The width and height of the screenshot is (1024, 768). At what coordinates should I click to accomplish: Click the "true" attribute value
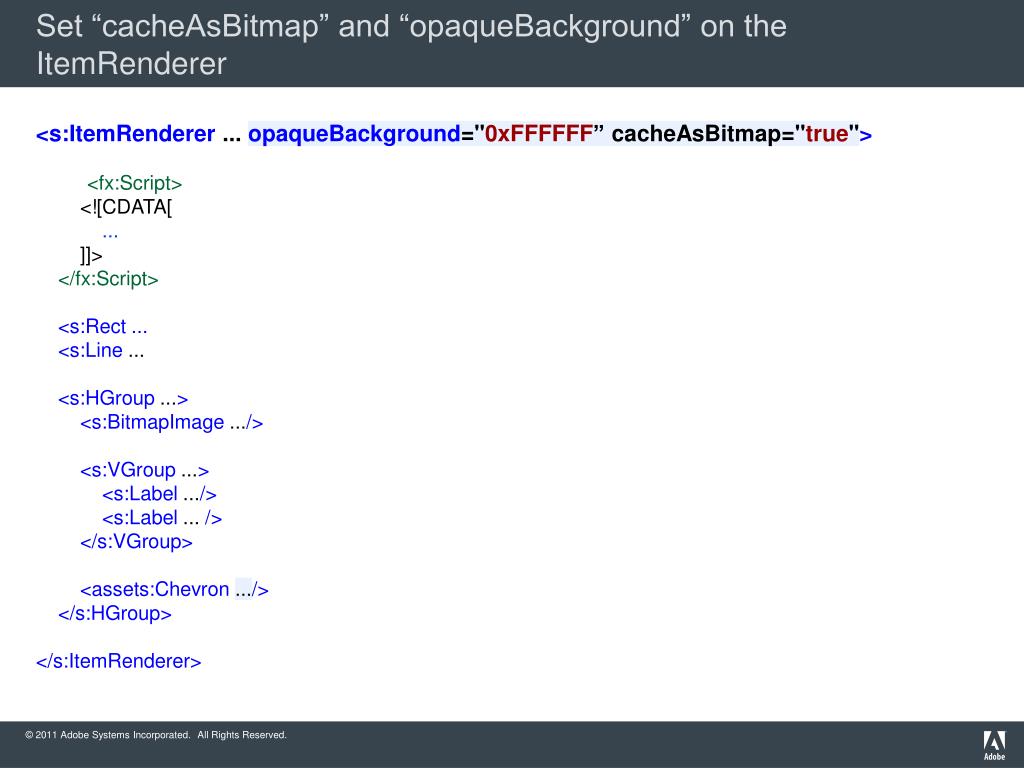click(x=826, y=134)
